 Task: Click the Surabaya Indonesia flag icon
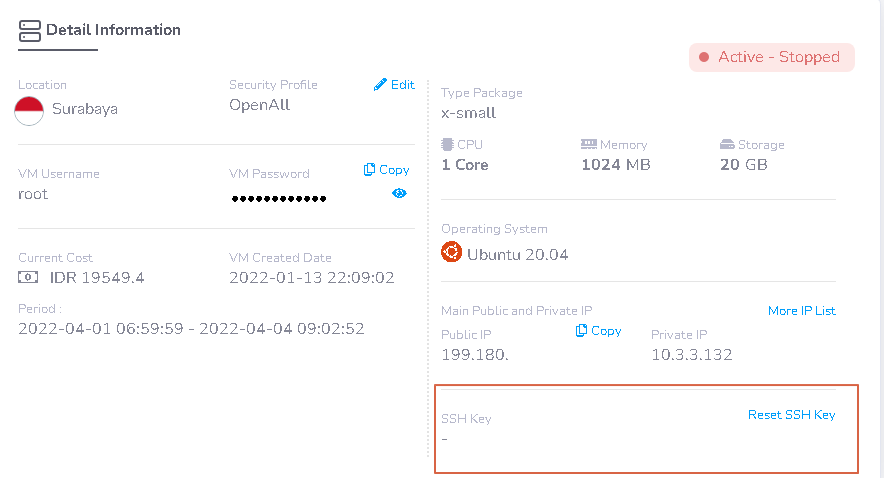click(x=29, y=110)
